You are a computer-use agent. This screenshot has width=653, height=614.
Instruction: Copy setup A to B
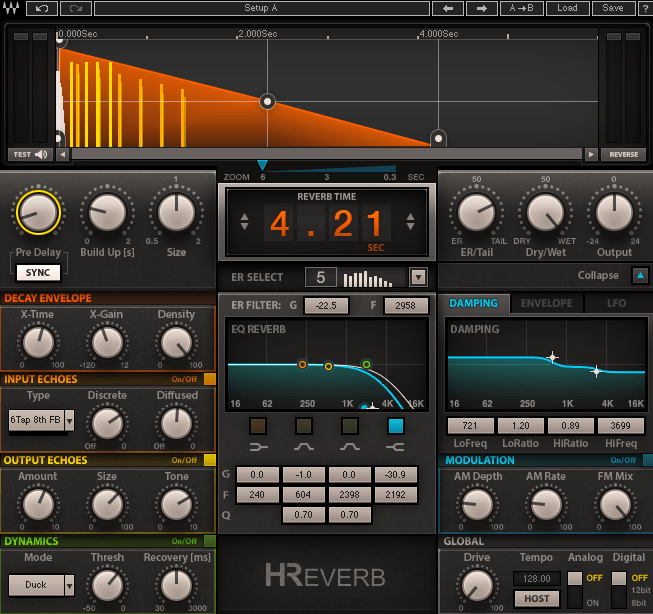pos(522,8)
